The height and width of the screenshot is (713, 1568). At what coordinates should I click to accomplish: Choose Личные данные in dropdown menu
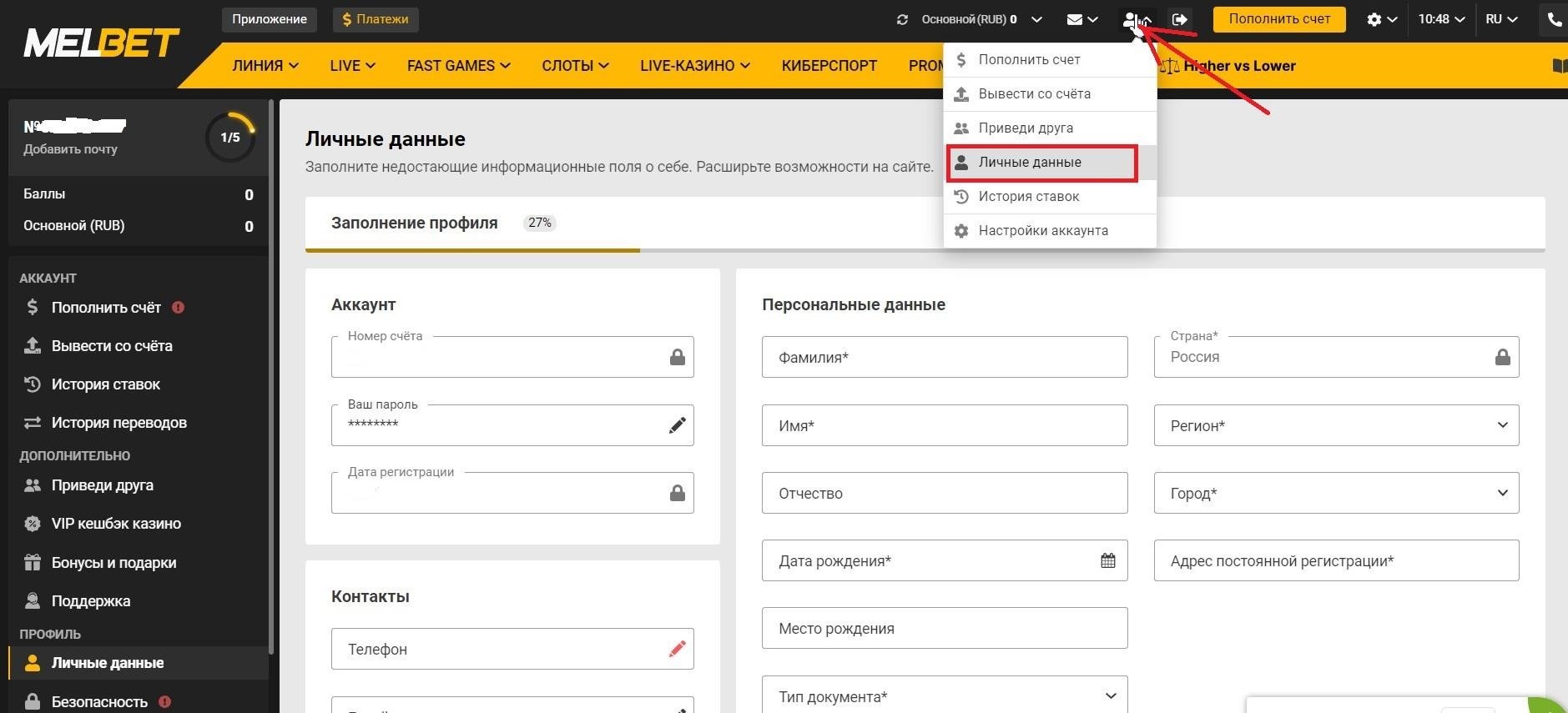[1050, 162]
